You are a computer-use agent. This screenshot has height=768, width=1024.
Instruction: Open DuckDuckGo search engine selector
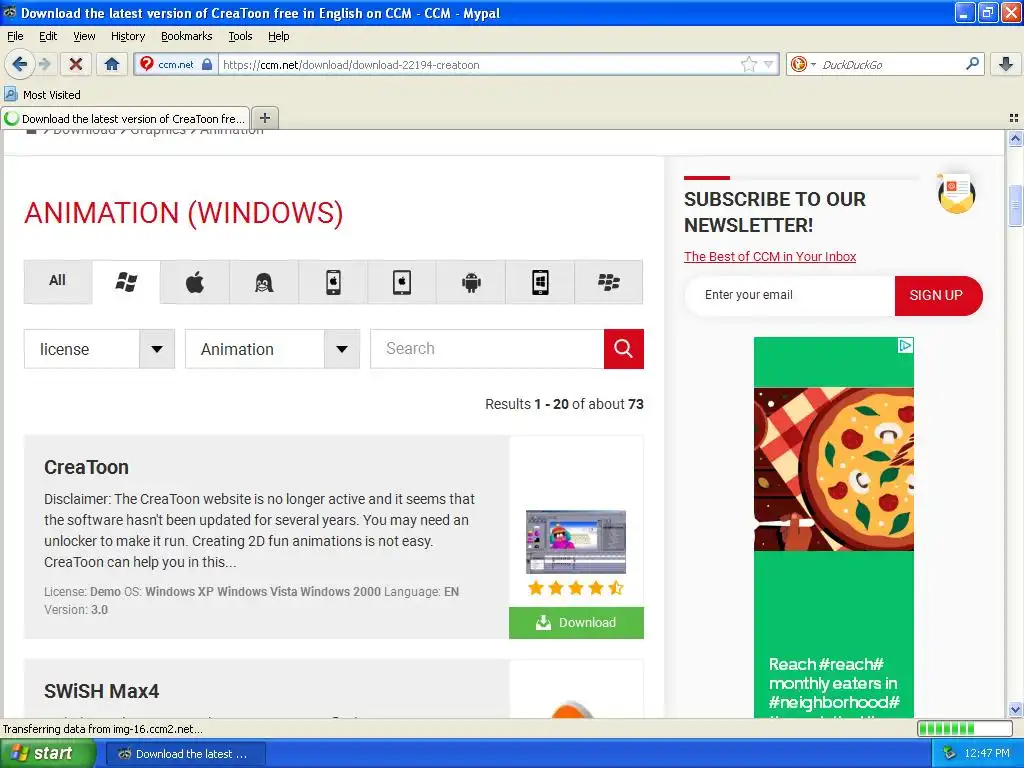click(803, 64)
